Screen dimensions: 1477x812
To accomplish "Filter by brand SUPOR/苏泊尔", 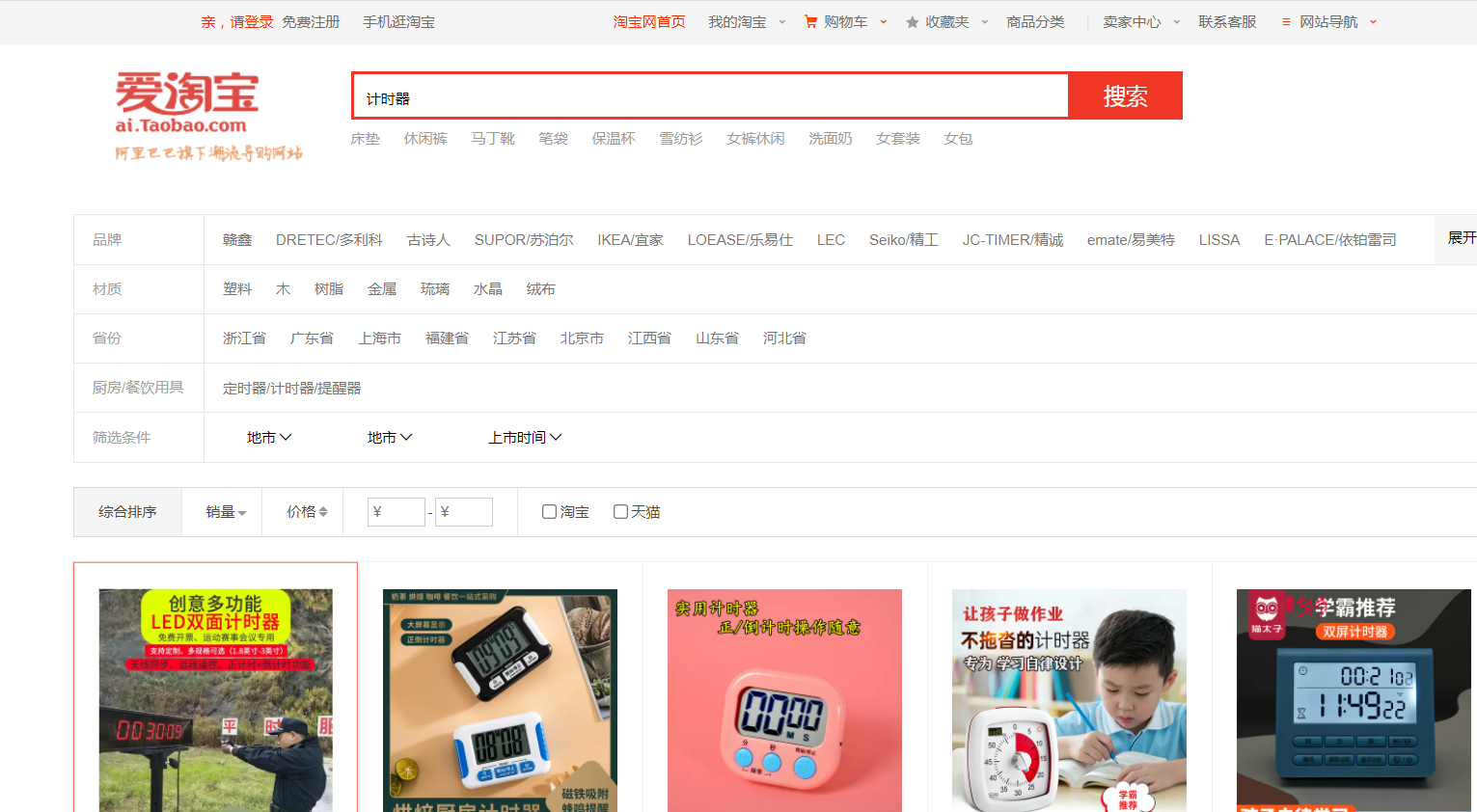I will click(x=524, y=240).
